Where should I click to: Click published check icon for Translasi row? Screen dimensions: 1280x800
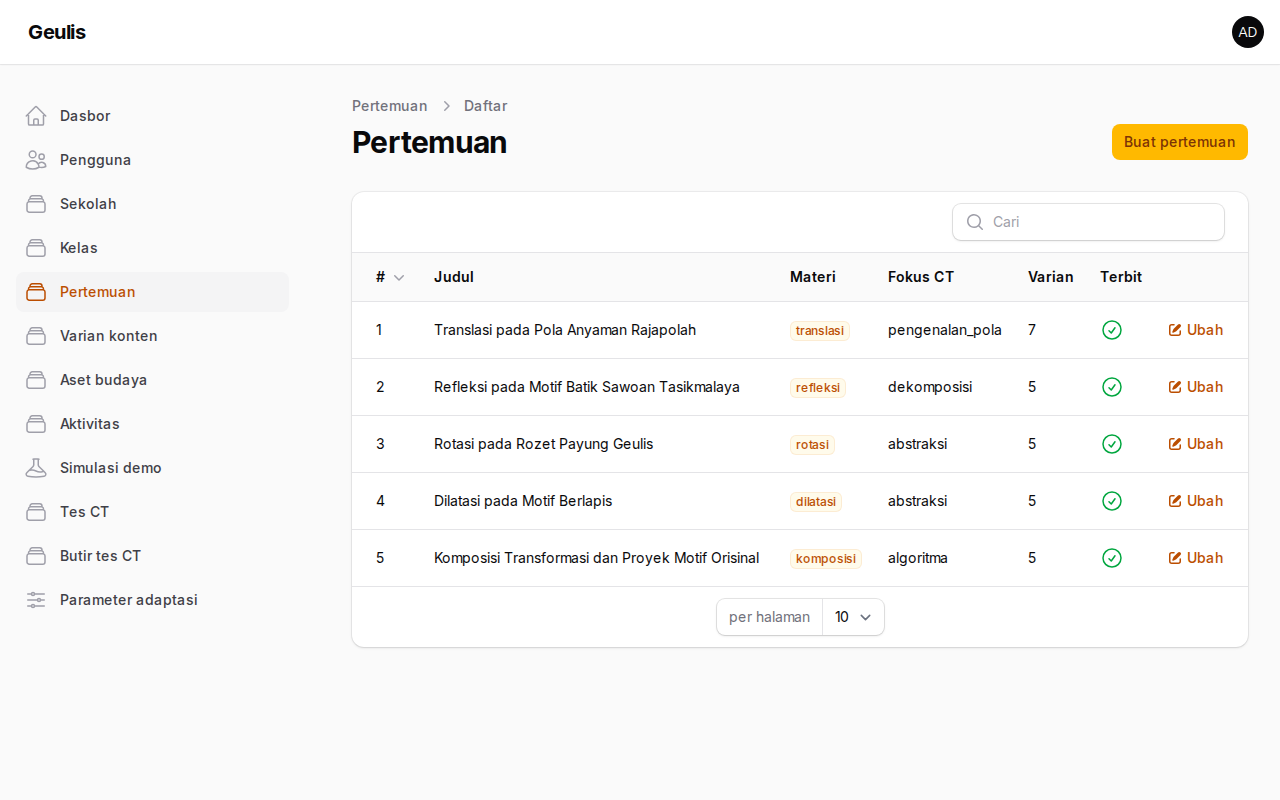pos(1112,330)
